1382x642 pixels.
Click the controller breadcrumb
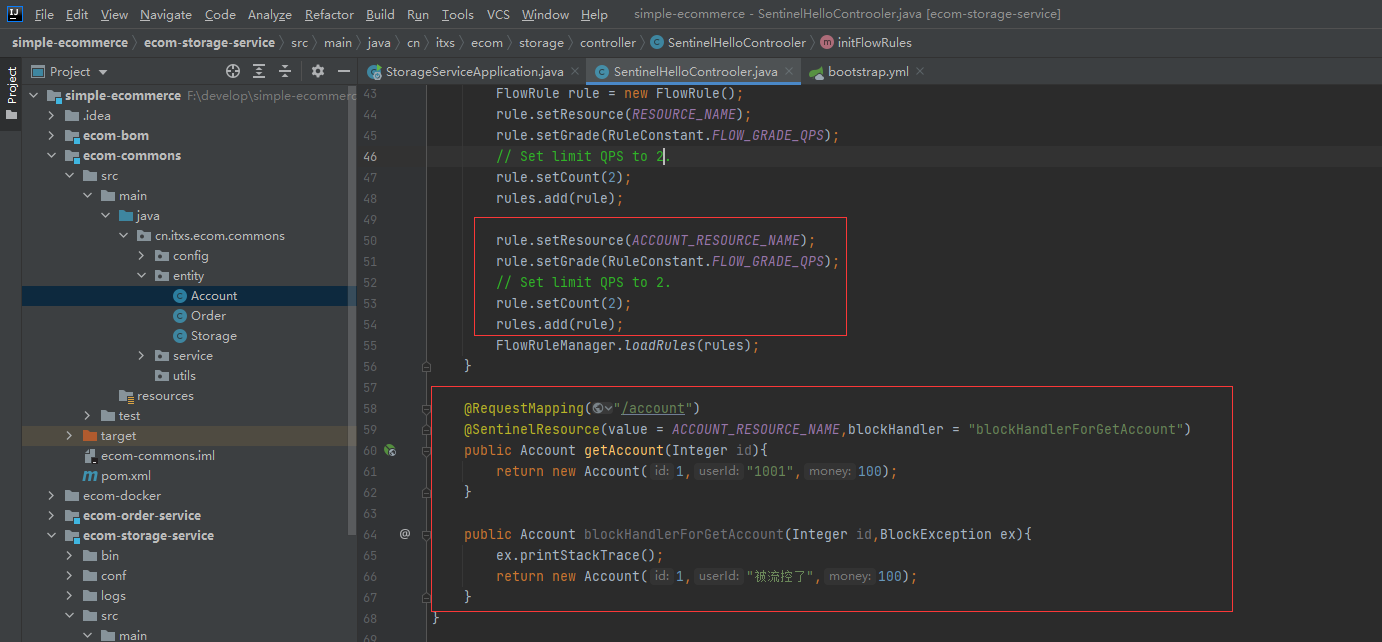coord(608,43)
